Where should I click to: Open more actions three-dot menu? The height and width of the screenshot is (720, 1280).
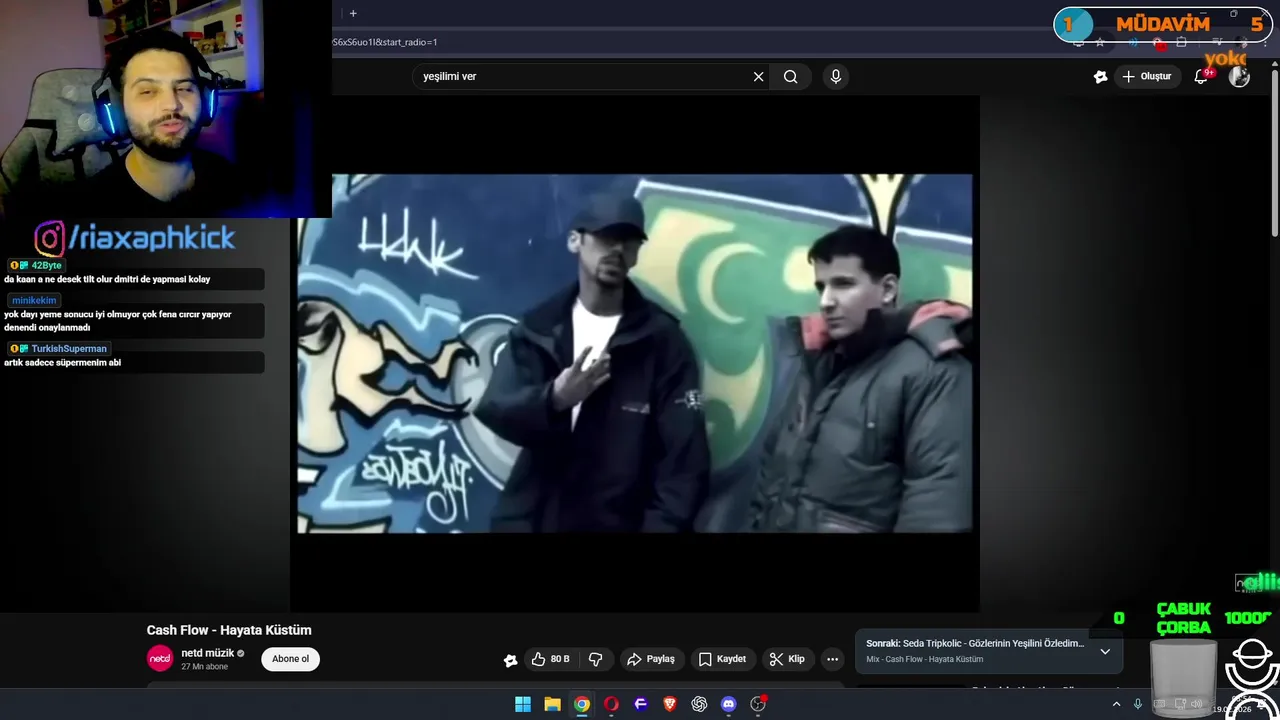832,659
